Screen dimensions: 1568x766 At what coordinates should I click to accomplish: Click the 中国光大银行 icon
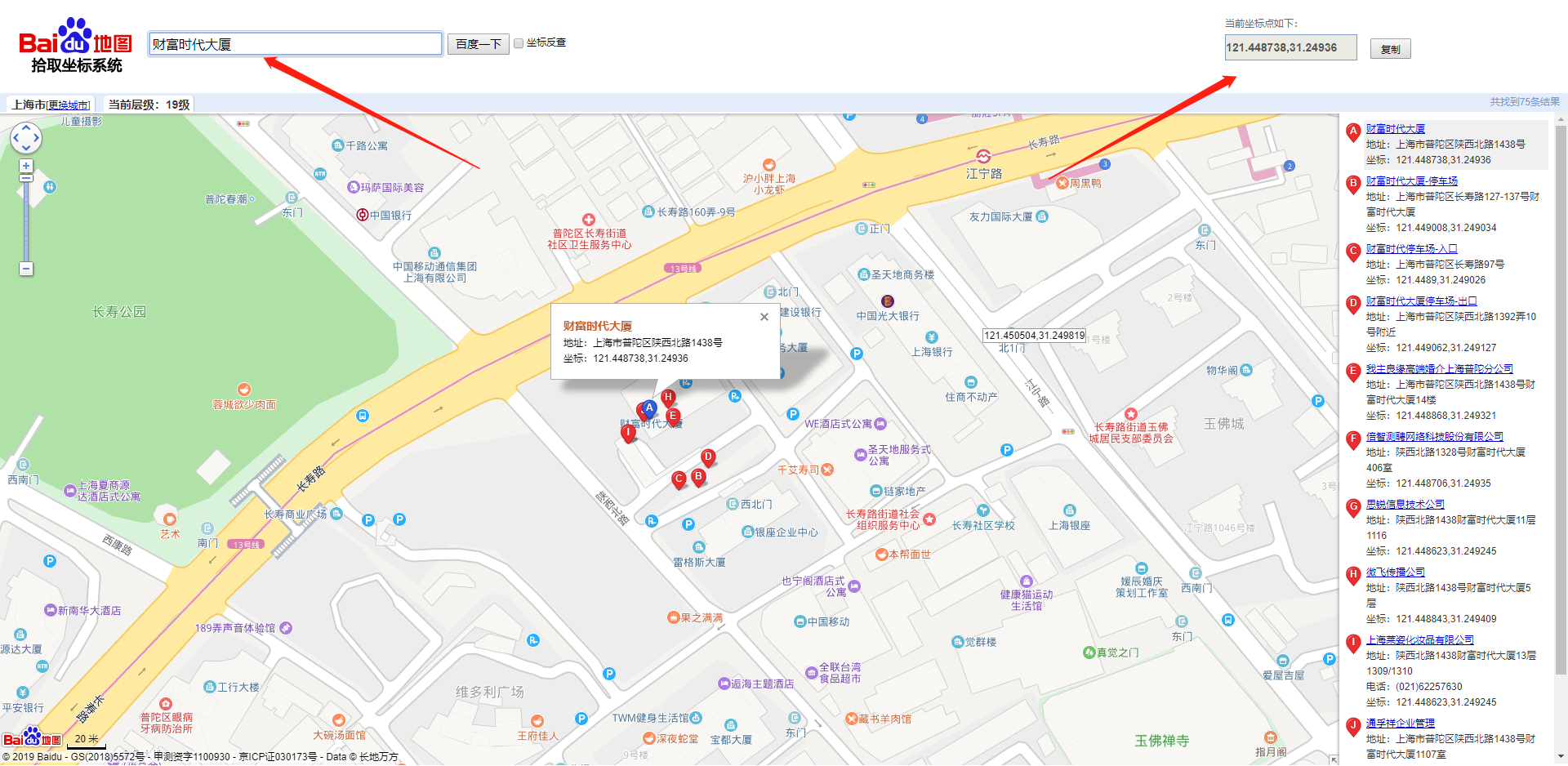tap(888, 301)
